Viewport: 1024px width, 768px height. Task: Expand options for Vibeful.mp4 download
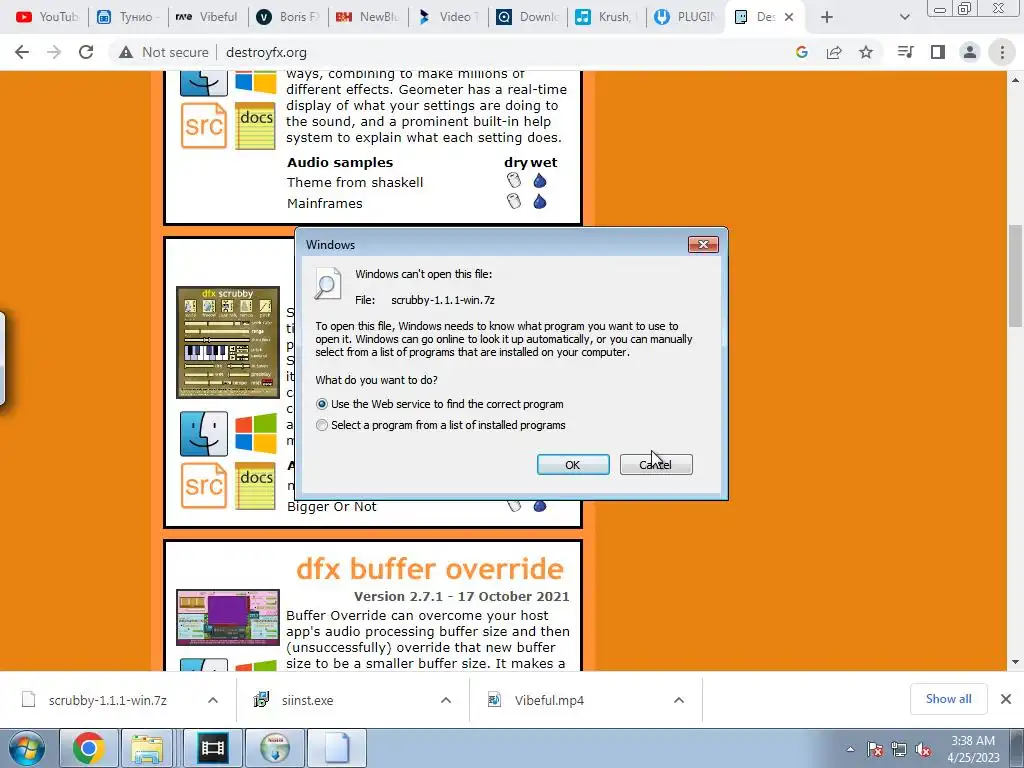(679, 700)
